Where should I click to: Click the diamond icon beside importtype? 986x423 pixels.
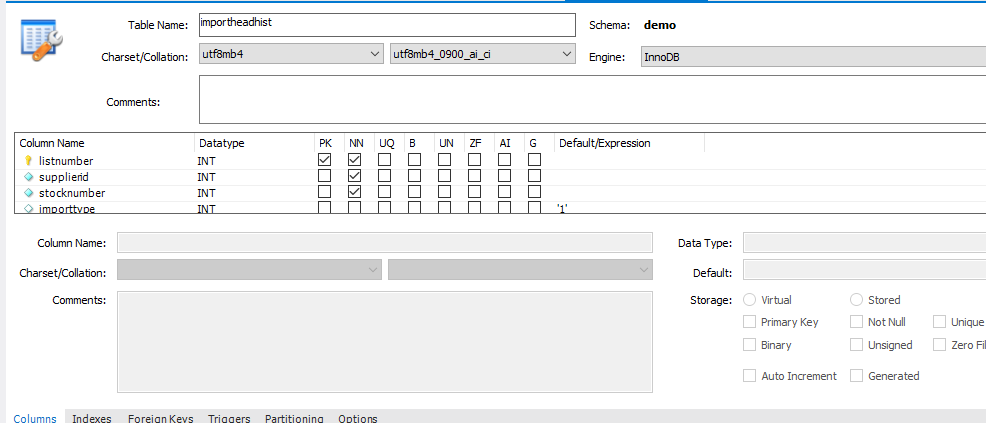[x=28, y=208]
